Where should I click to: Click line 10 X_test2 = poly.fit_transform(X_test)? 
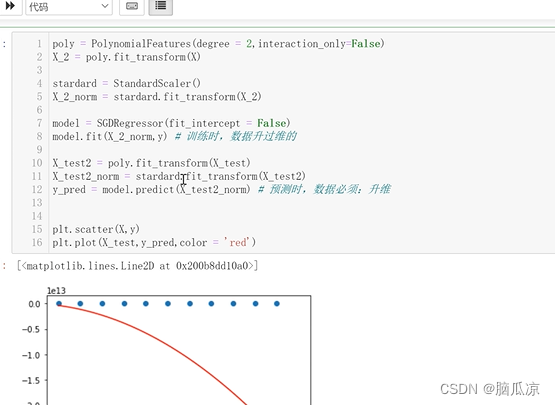click(151, 163)
